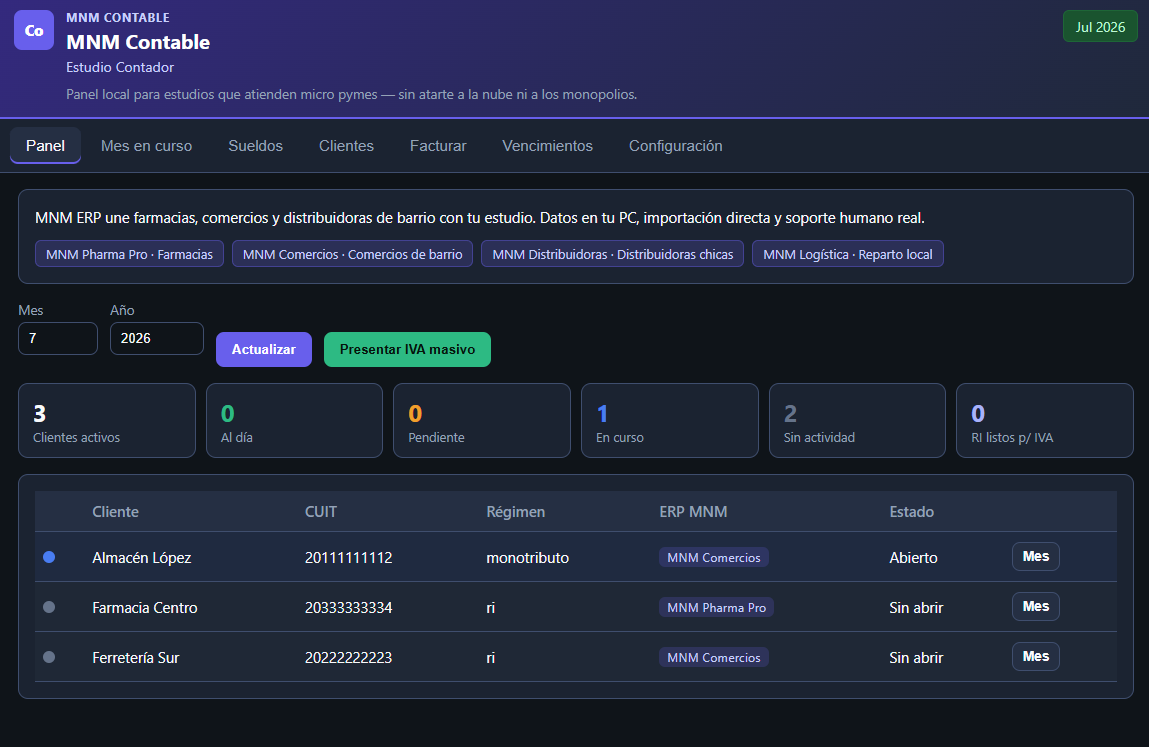Click the Estado column header

(x=912, y=512)
